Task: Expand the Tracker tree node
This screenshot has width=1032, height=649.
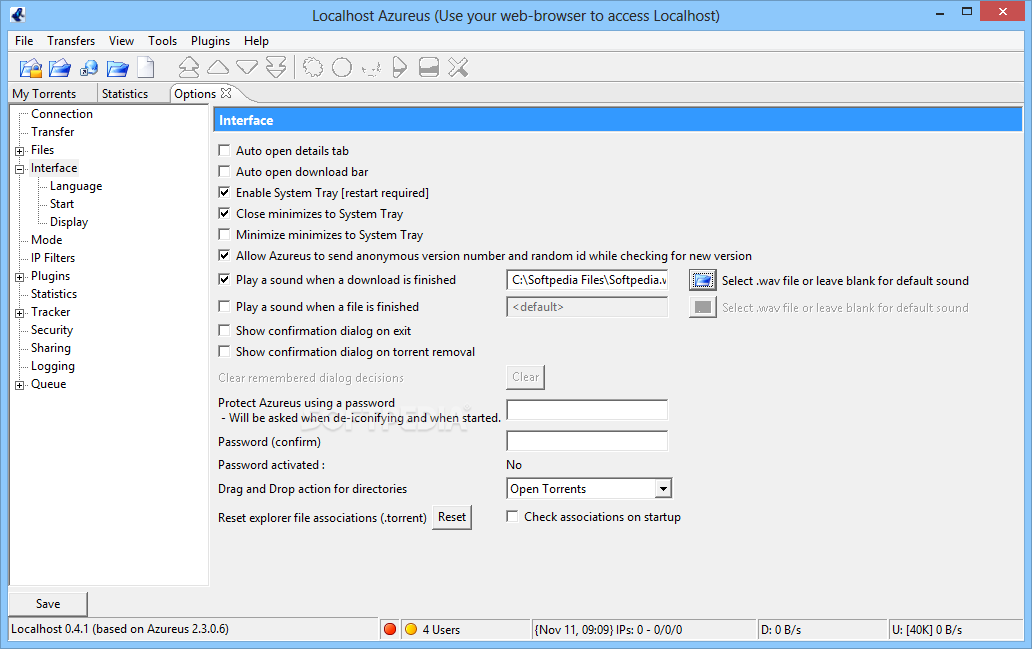Action: [20, 313]
